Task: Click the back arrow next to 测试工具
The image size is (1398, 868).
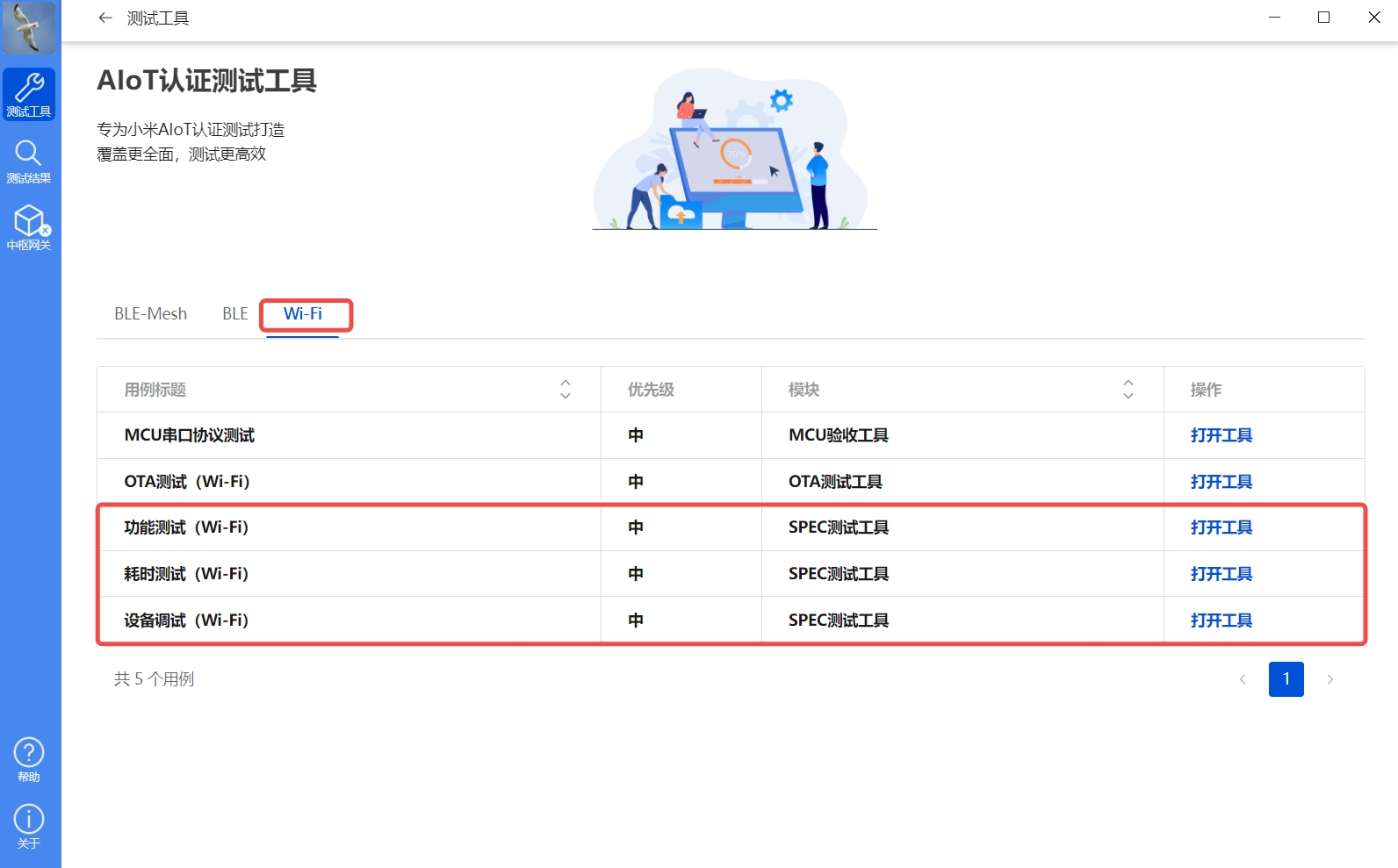Action: tap(105, 18)
